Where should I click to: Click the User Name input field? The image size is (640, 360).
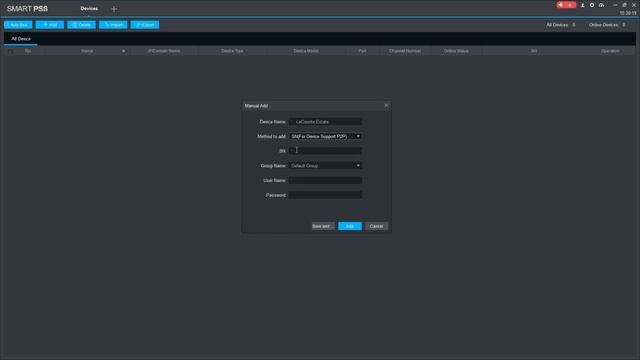click(325, 180)
